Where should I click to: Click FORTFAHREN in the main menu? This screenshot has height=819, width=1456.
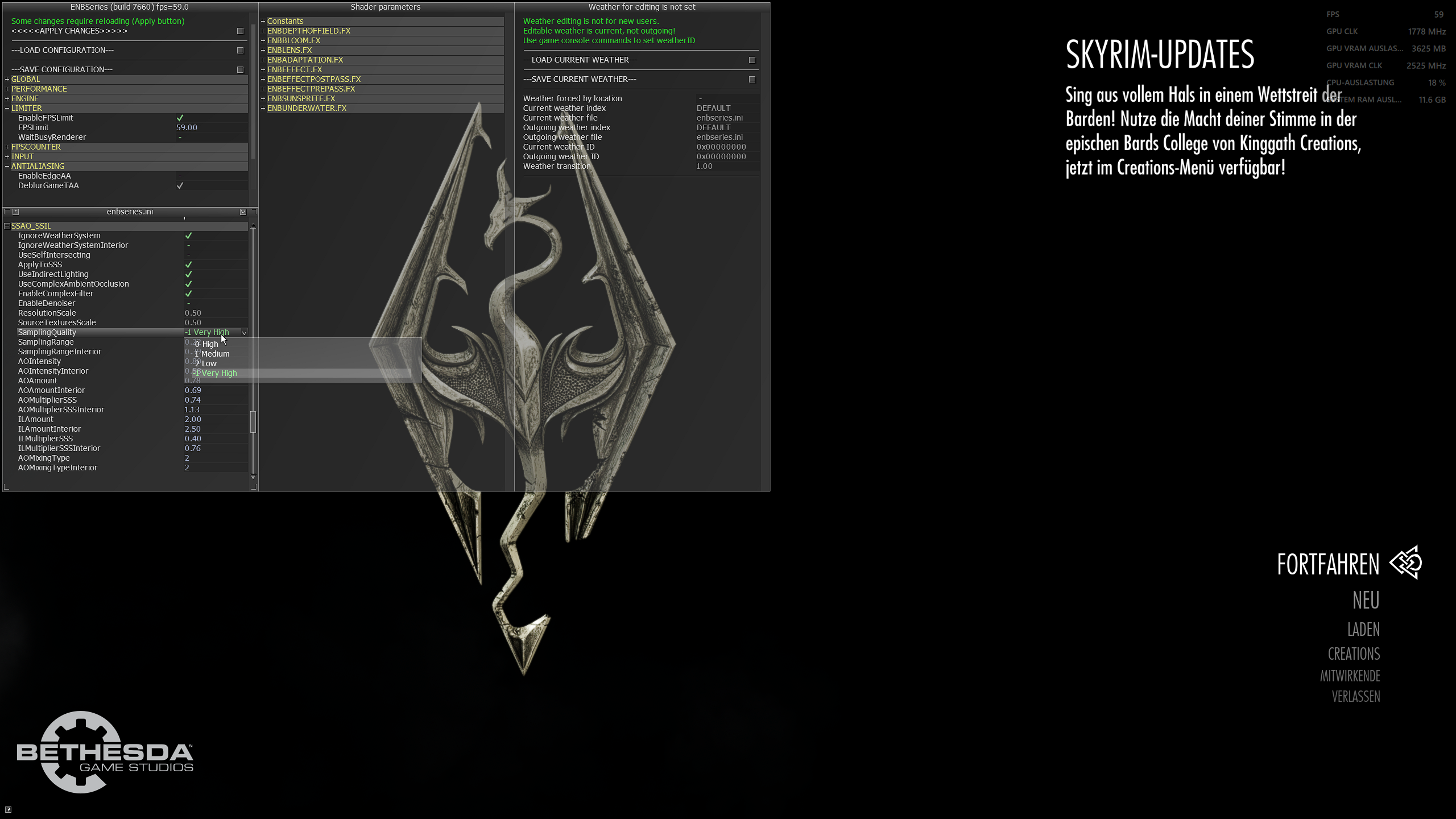tap(1327, 565)
